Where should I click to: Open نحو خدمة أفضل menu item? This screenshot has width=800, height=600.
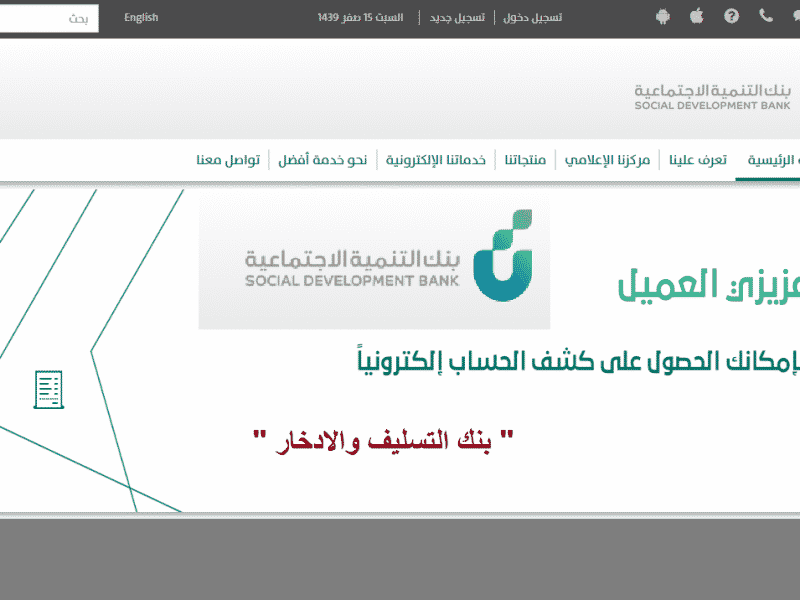[322, 160]
